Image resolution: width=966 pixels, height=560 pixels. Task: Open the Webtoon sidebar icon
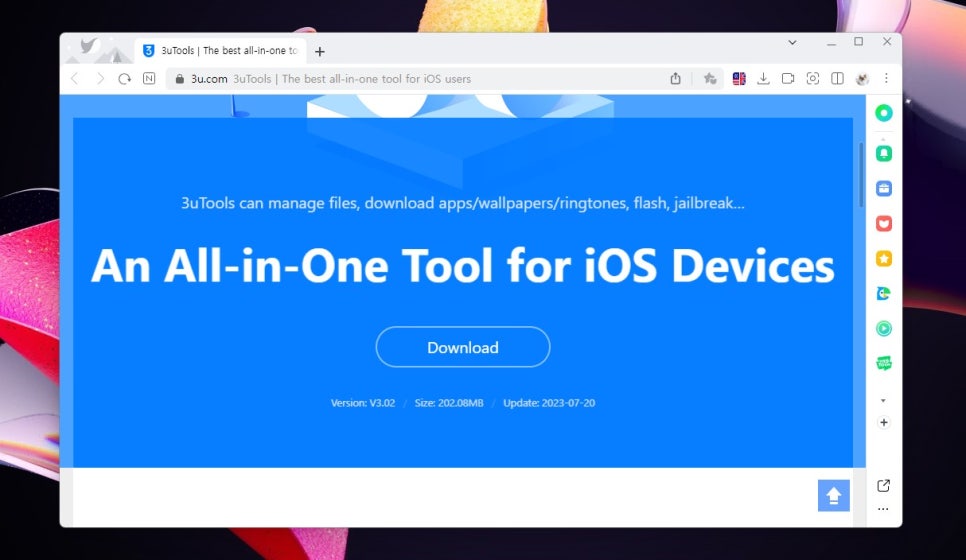point(884,363)
